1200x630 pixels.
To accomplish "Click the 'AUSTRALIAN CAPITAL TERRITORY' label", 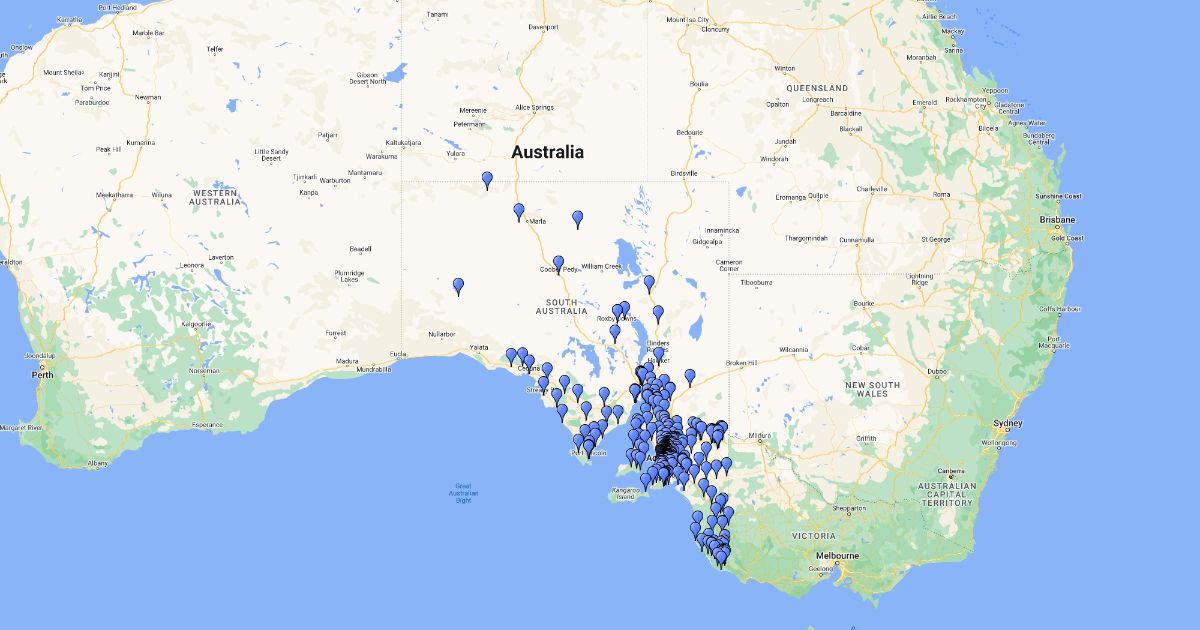I will coord(947,495).
